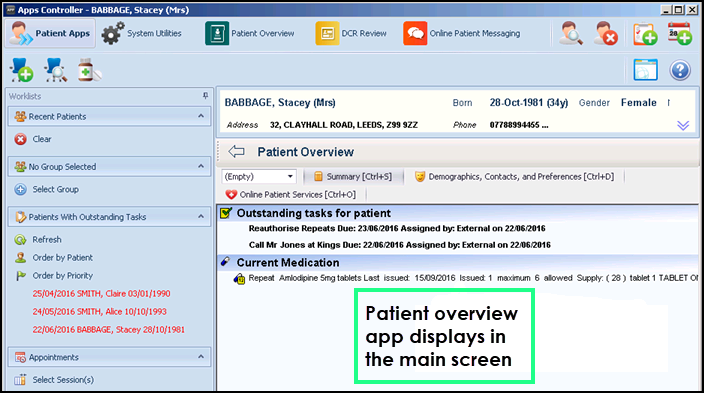Click the patient name BABBAGE, Stacey (Mrs) banner
This screenshot has height=393, width=704.
coord(280,103)
